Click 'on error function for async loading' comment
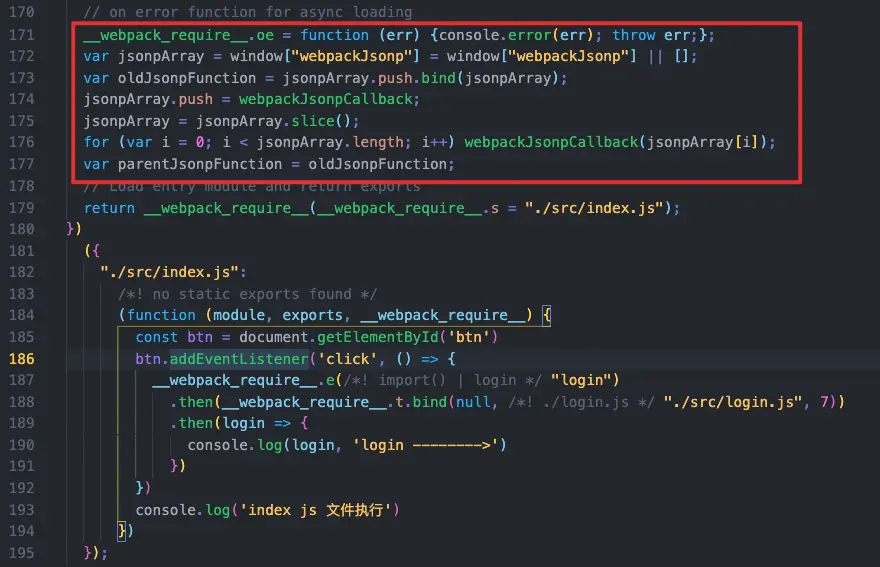Image resolution: width=880 pixels, height=567 pixels. [248, 12]
